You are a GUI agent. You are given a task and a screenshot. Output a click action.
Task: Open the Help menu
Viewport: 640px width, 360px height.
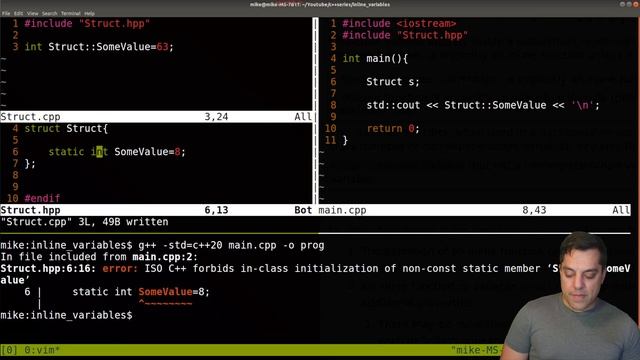coord(89,13)
